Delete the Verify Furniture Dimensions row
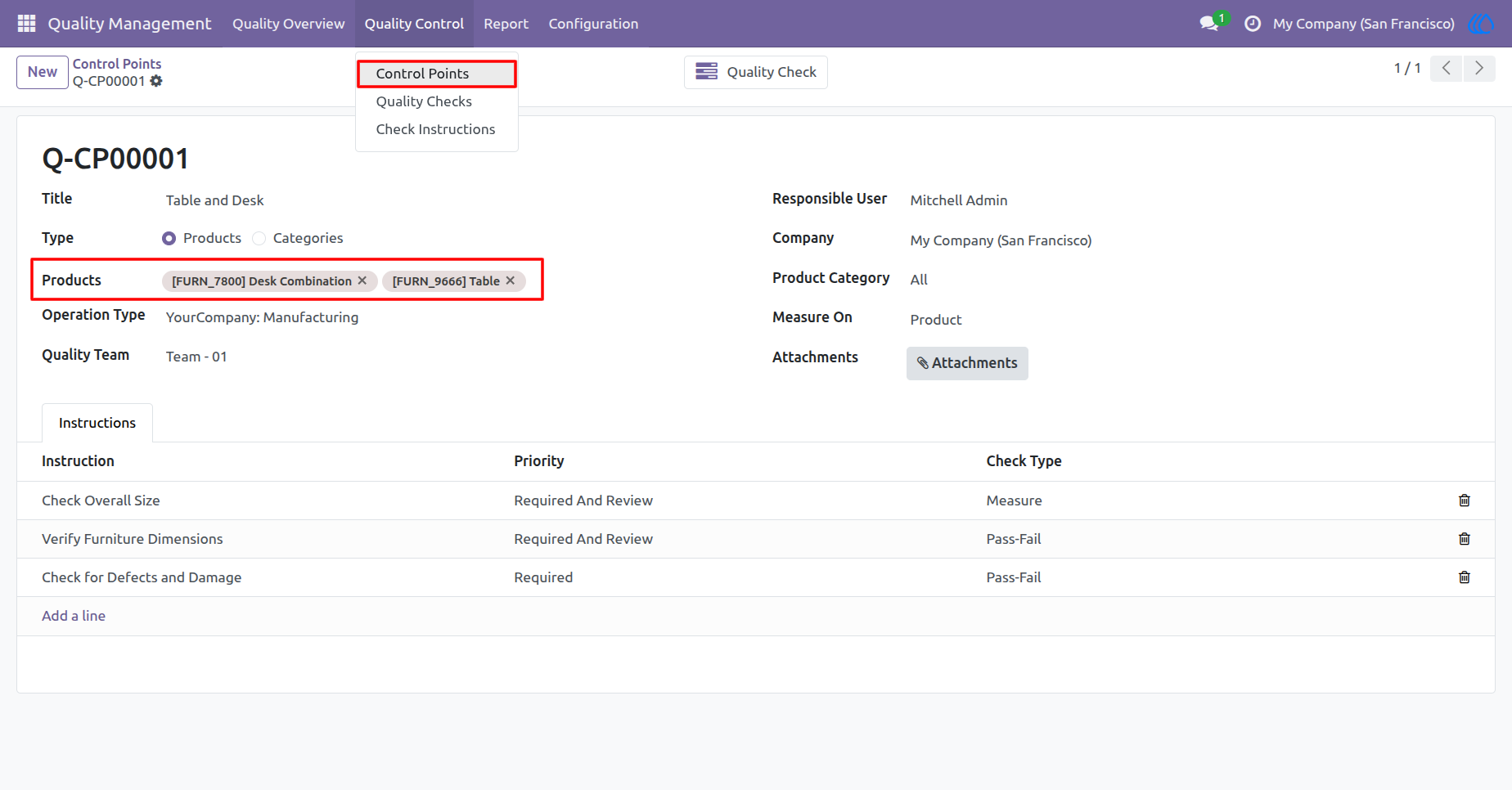 pos(1465,539)
